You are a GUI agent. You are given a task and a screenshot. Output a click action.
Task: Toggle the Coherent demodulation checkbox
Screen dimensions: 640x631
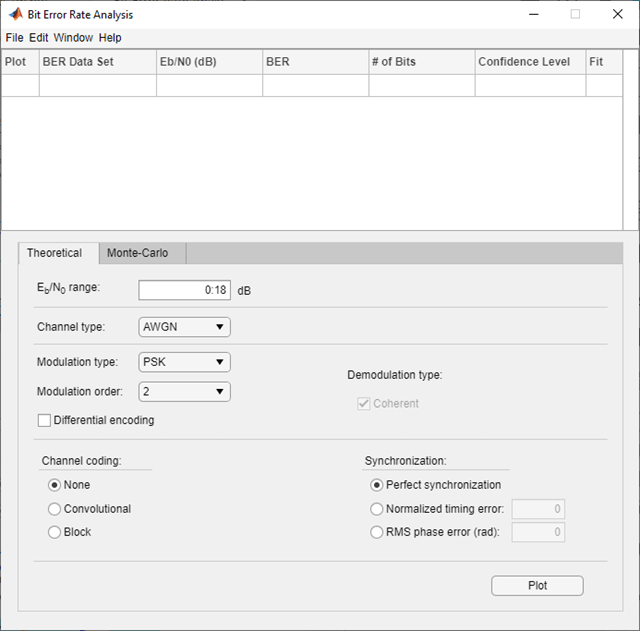(x=363, y=404)
